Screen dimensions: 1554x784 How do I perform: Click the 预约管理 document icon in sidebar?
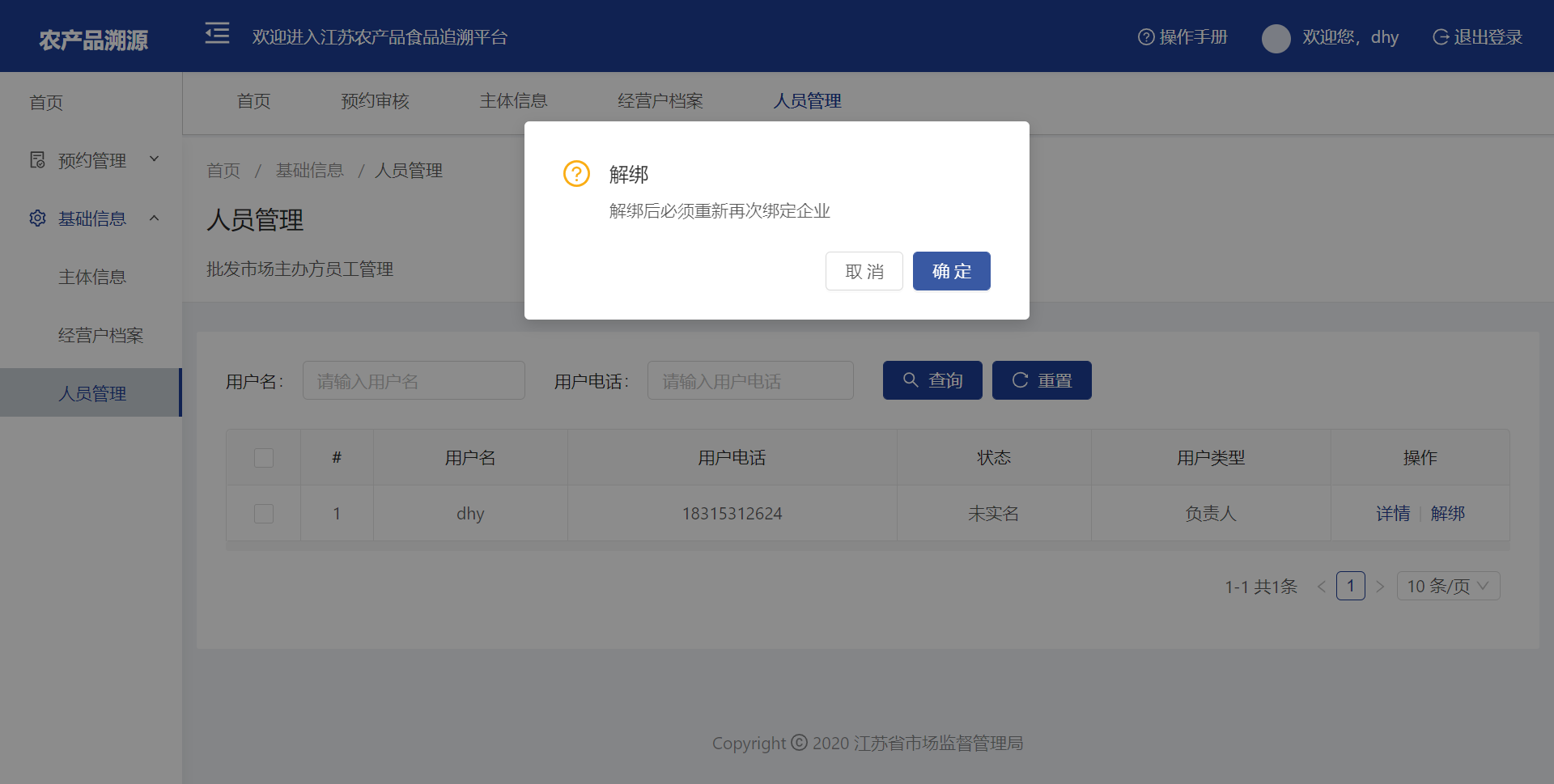point(37,160)
